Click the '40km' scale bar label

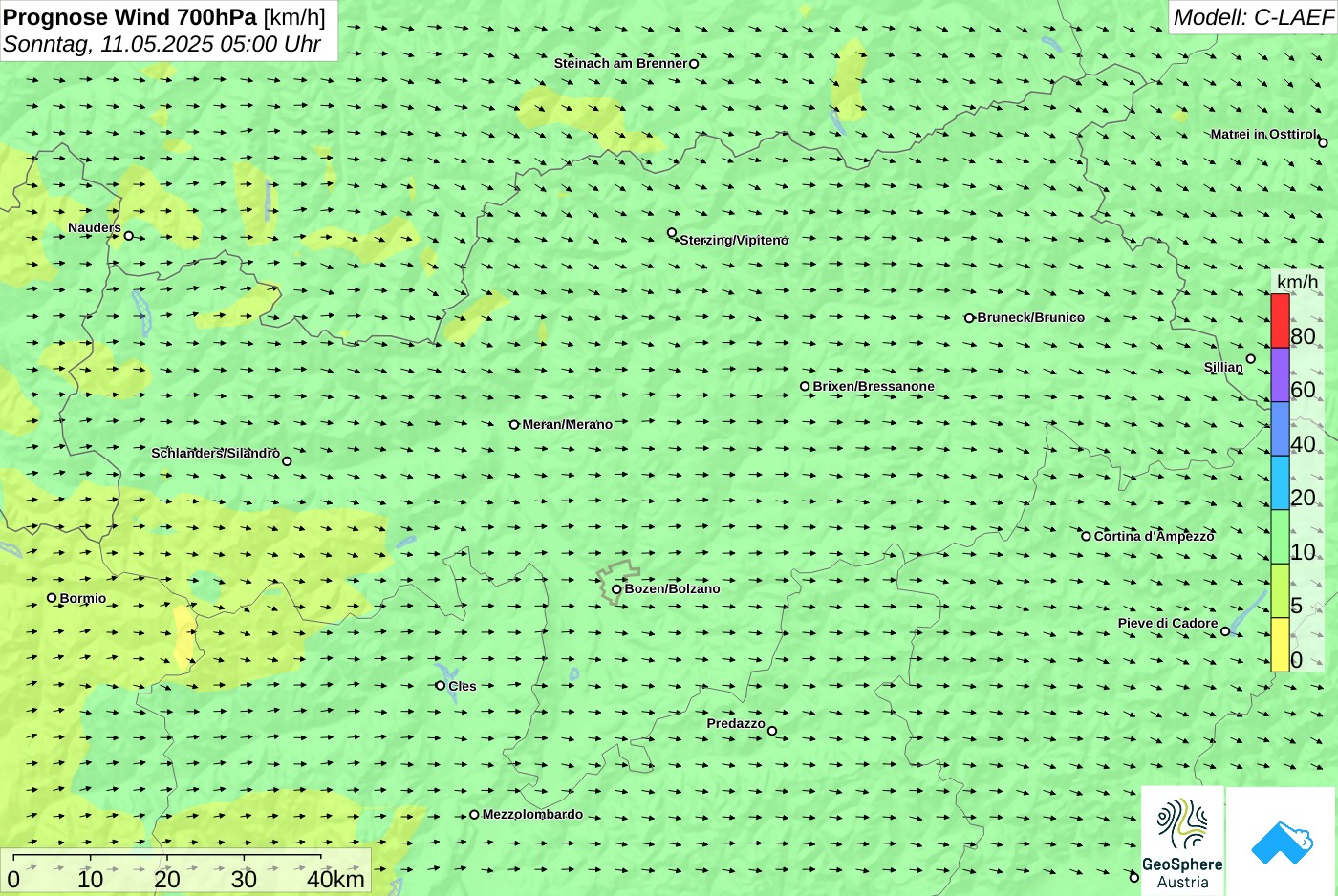[335, 880]
